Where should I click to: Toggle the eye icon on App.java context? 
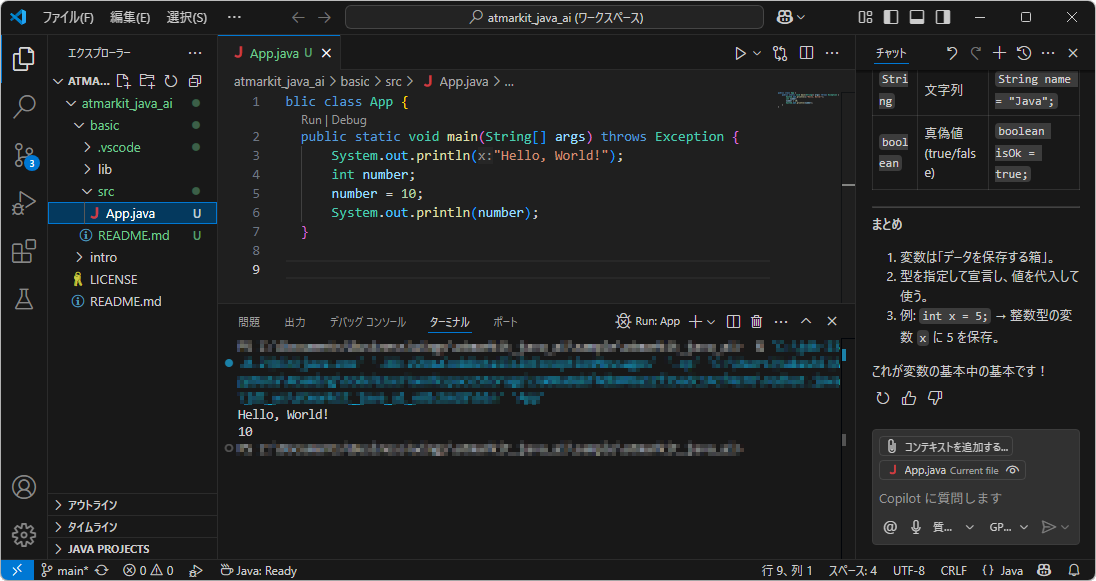[1010, 470]
